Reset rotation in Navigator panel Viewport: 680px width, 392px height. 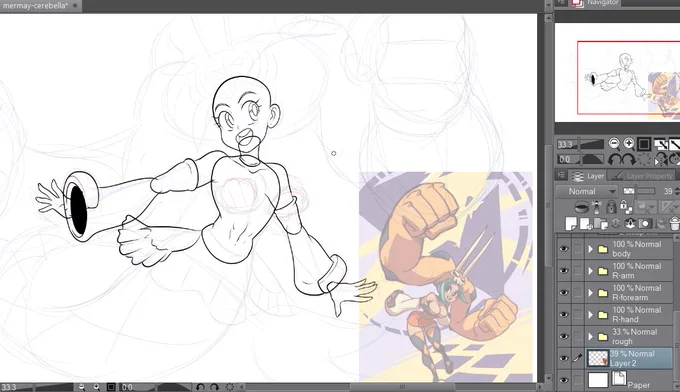pos(644,159)
